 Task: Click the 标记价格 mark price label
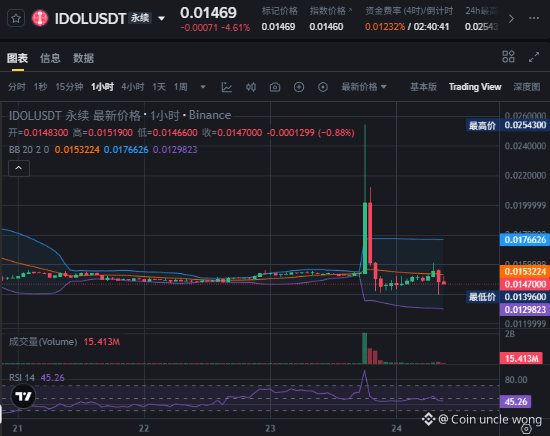(x=280, y=11)
